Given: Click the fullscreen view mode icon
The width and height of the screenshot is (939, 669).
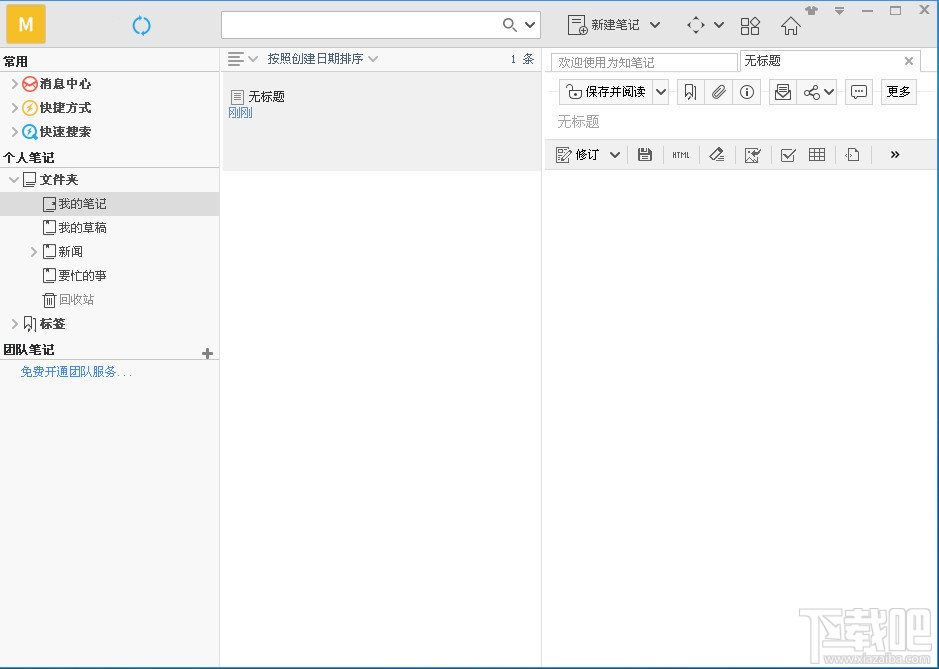Looking at the screenshot, I should pos(695,25).
